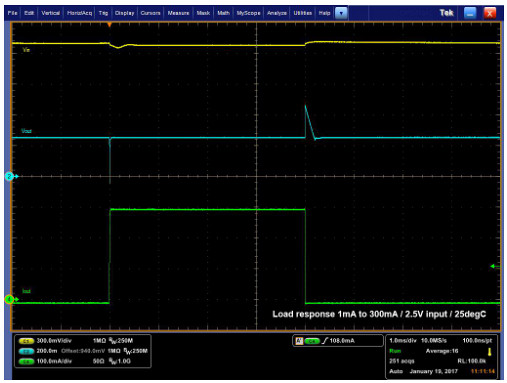Screen dimensions: 507x383
Task: Click the orange trigger position marker
Action: point(109,25)
